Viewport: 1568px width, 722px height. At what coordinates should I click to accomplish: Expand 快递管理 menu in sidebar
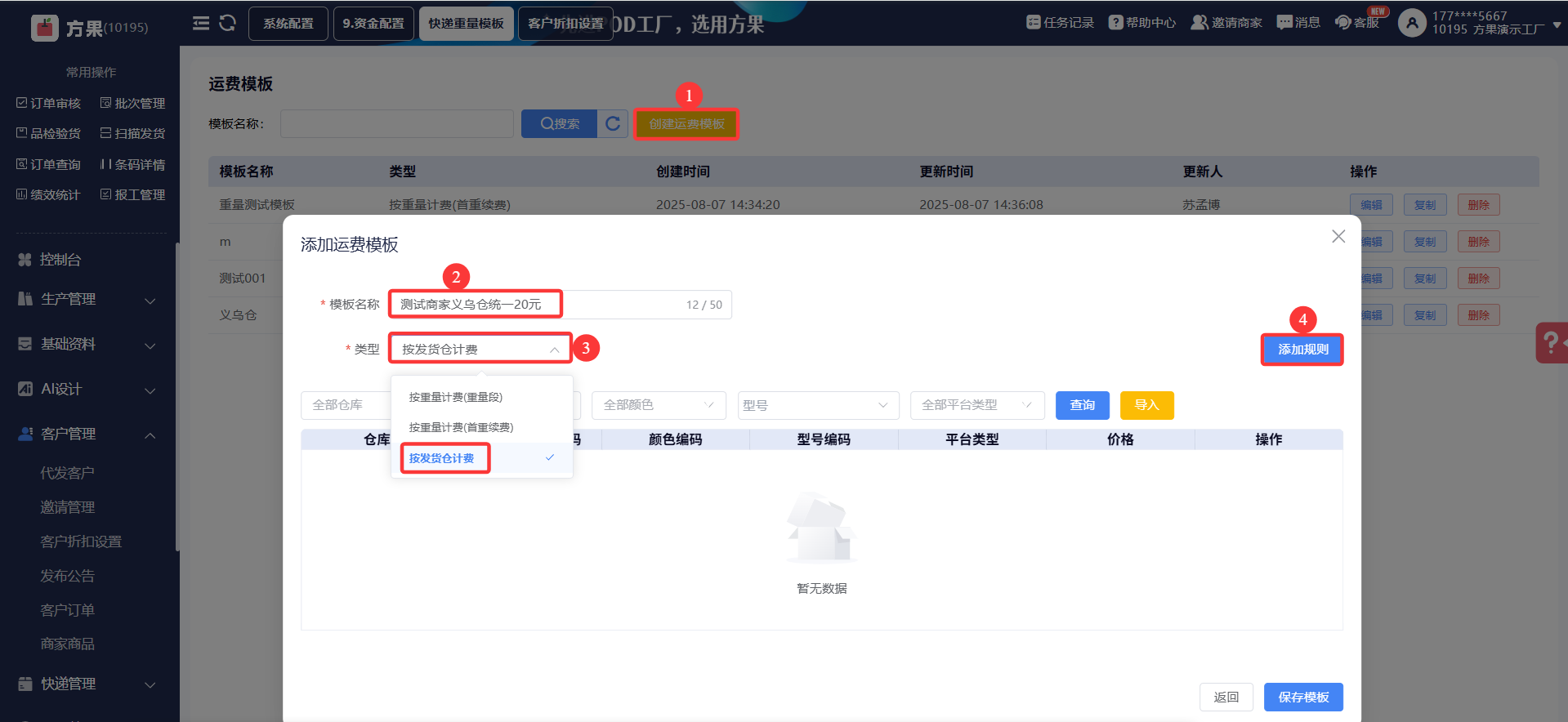pos(88,684)
